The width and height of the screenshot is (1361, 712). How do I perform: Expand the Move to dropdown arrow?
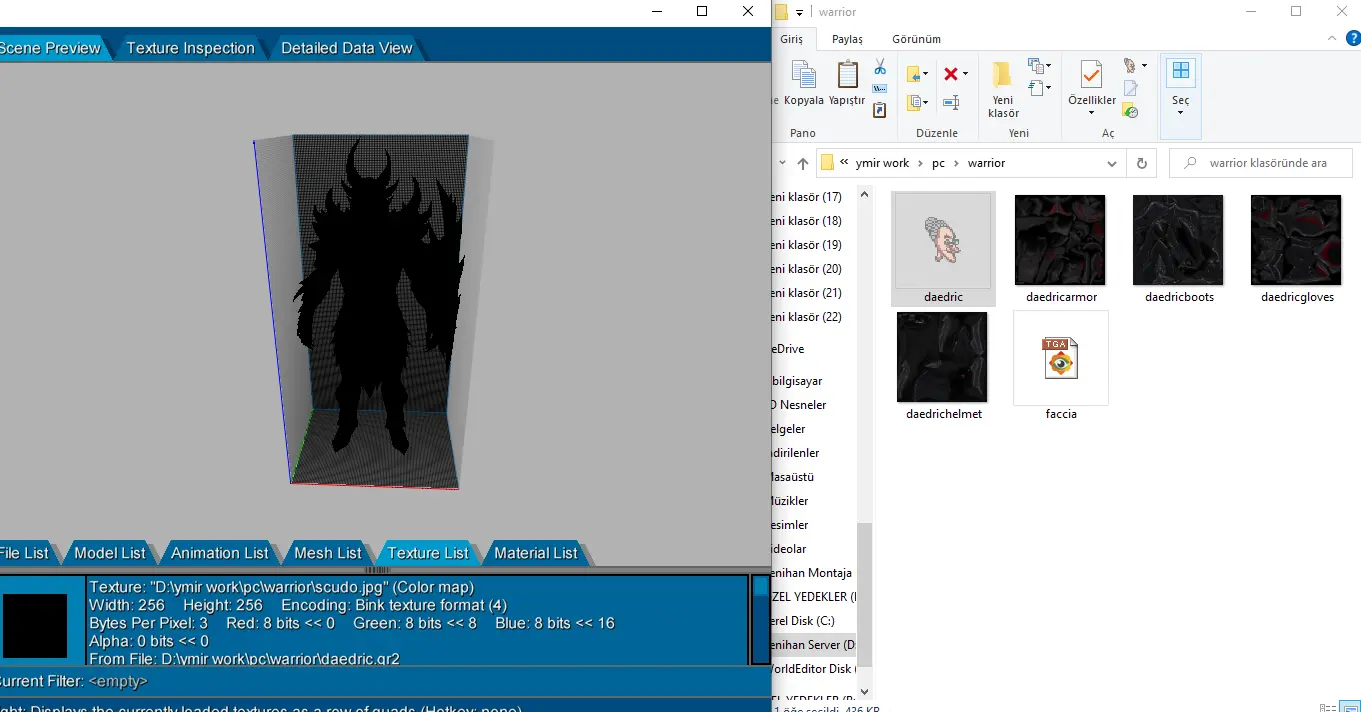[x=927, y=74]
